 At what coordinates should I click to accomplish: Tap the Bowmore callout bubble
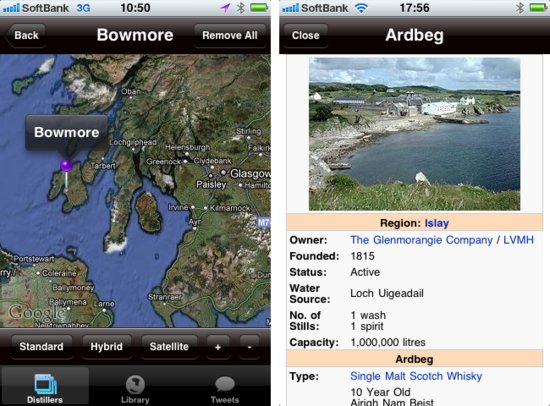click(x=67, y=133)
